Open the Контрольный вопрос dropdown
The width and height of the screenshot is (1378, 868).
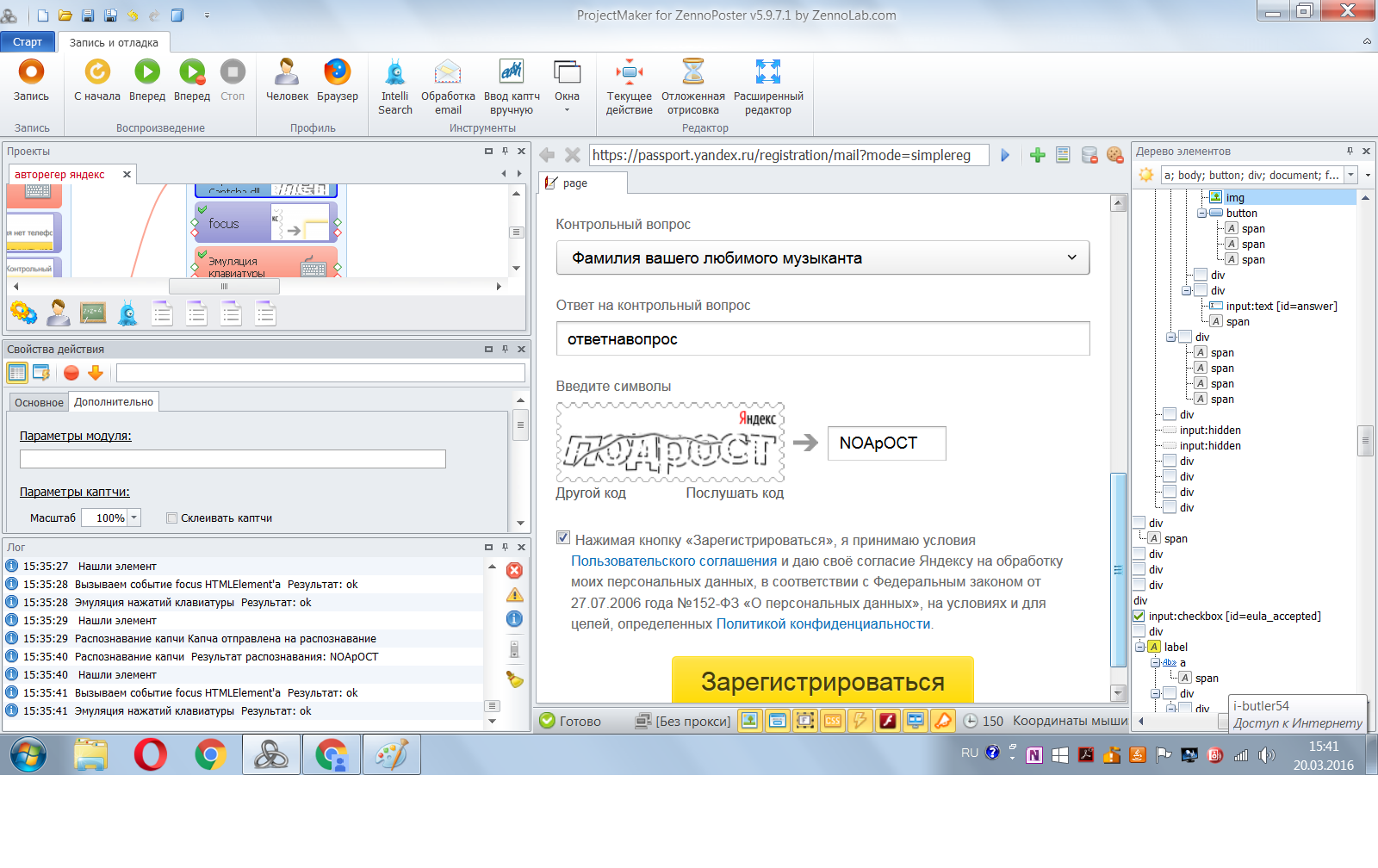point(822,258)
